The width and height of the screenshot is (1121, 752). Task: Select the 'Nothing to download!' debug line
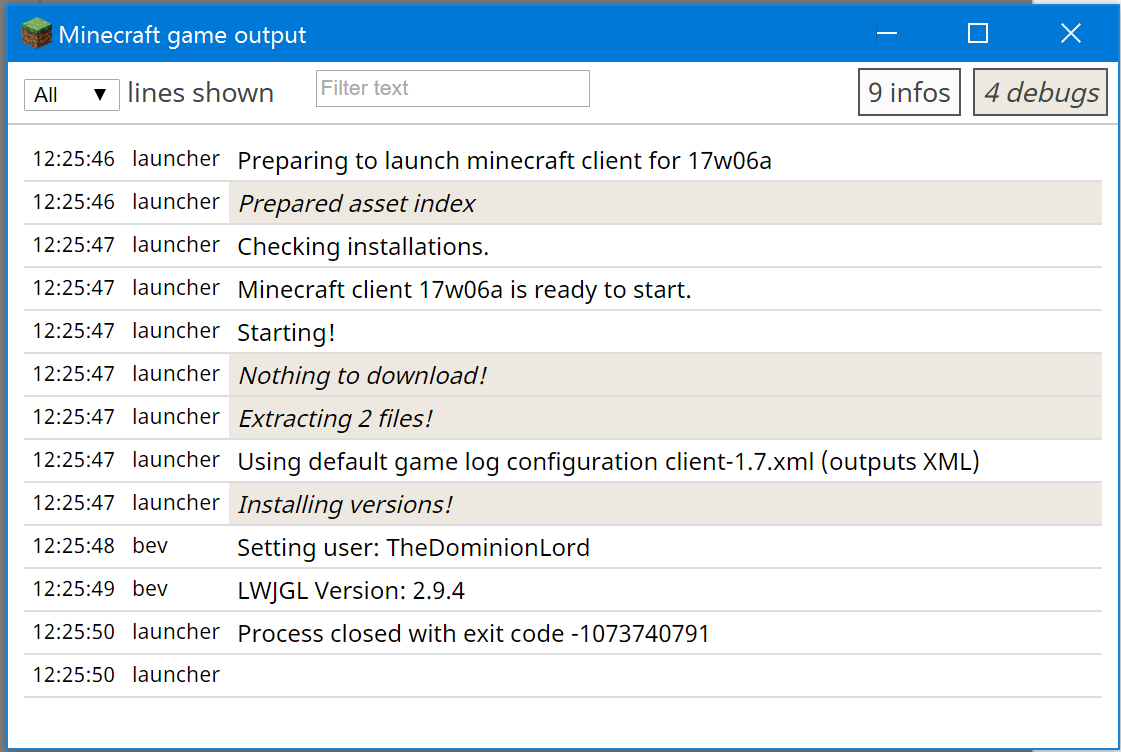pos(362,376)
